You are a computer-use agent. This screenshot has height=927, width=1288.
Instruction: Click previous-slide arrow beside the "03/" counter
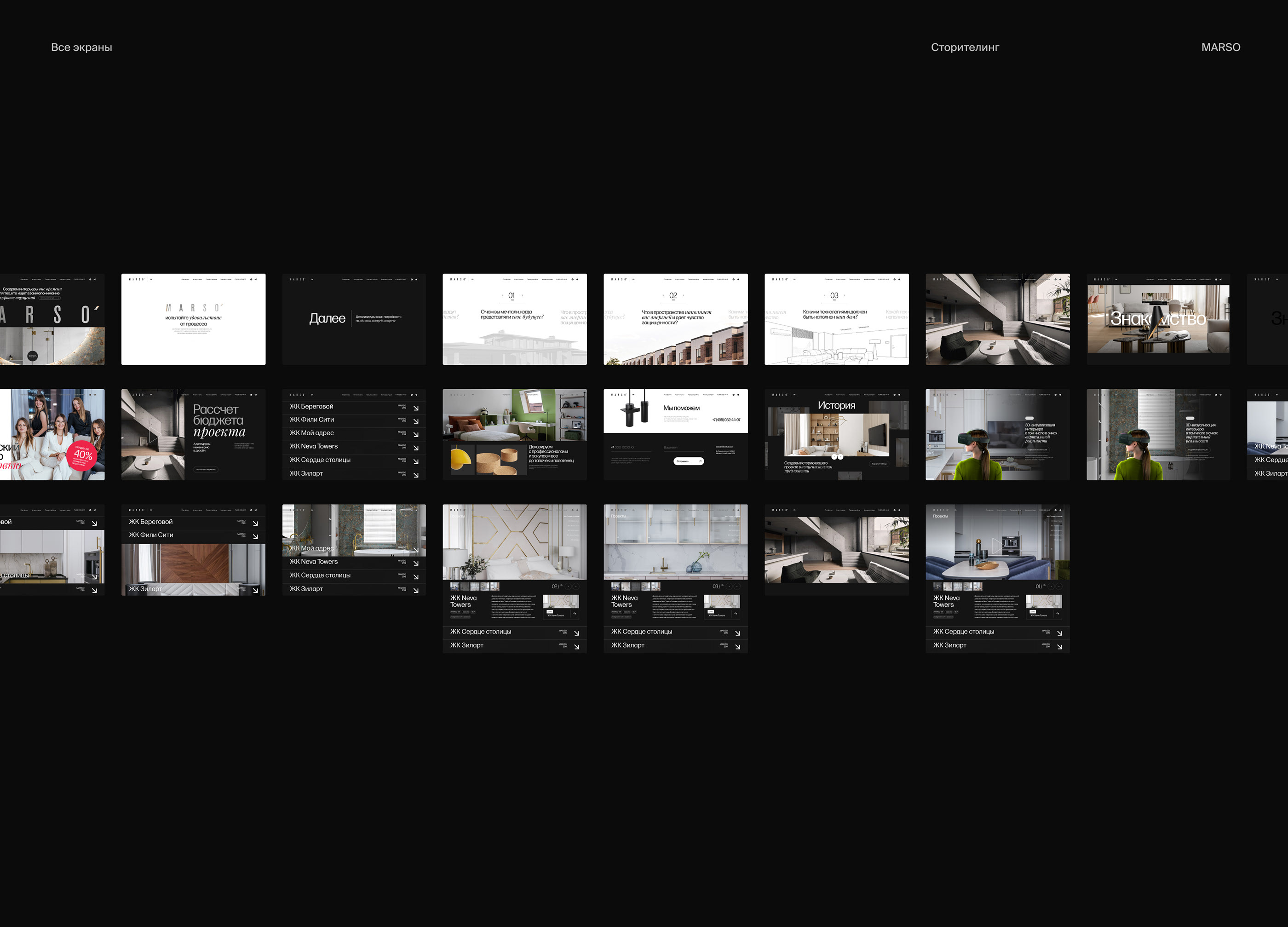pyautogui.click(x=729, y=586)
